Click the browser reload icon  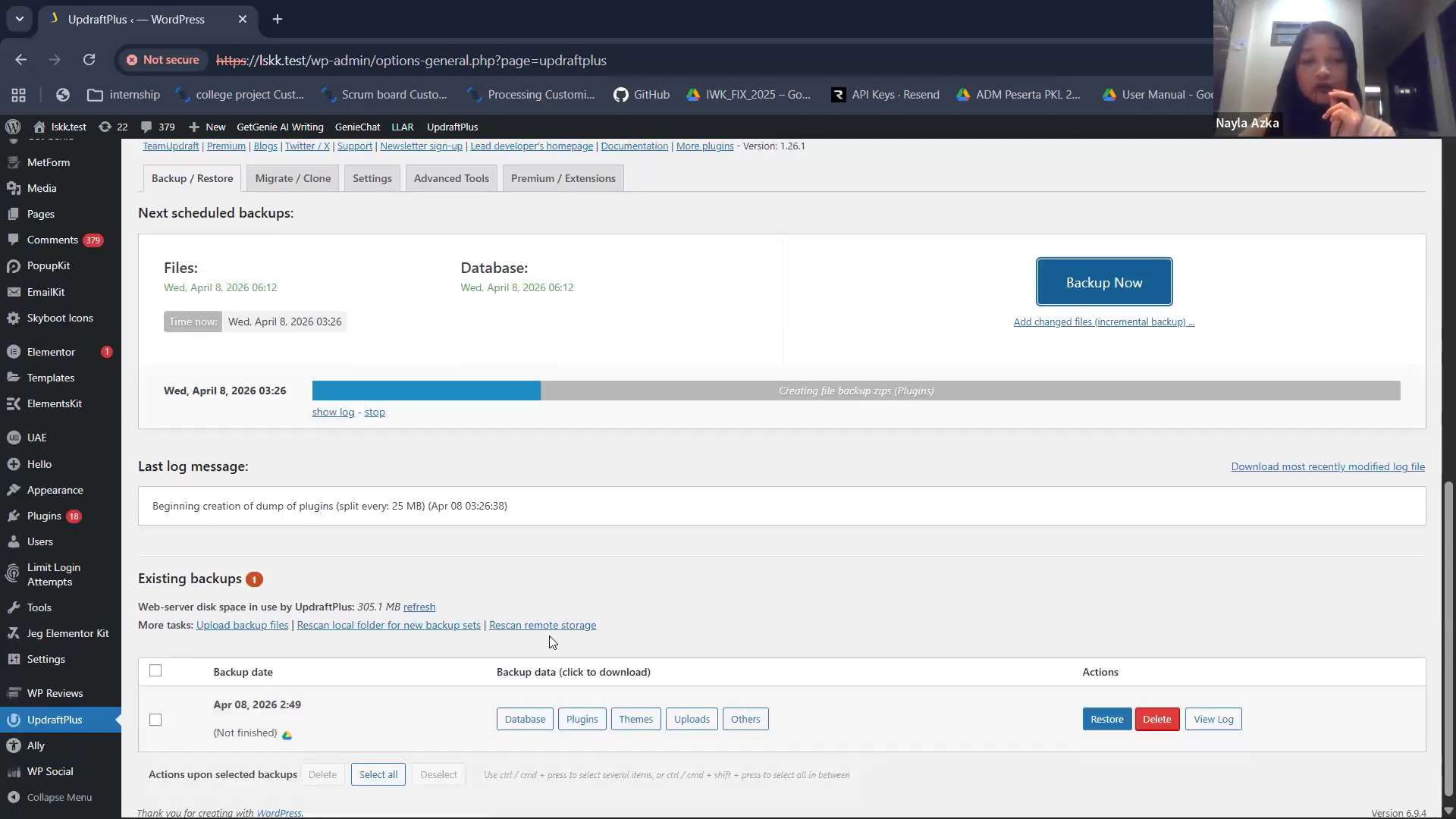(x=89, y=60)
